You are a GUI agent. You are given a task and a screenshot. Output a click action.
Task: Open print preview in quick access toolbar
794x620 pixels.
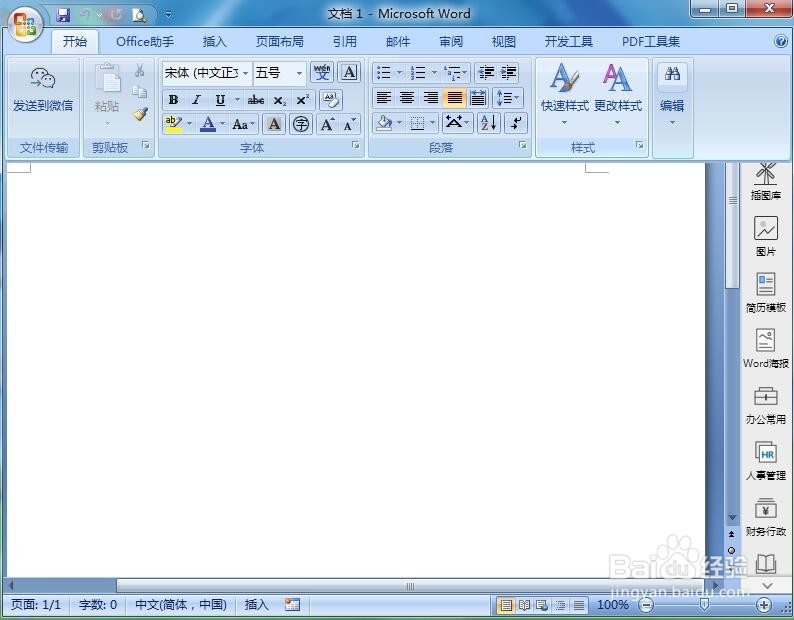pyautogui.click(x=139, y=15)
